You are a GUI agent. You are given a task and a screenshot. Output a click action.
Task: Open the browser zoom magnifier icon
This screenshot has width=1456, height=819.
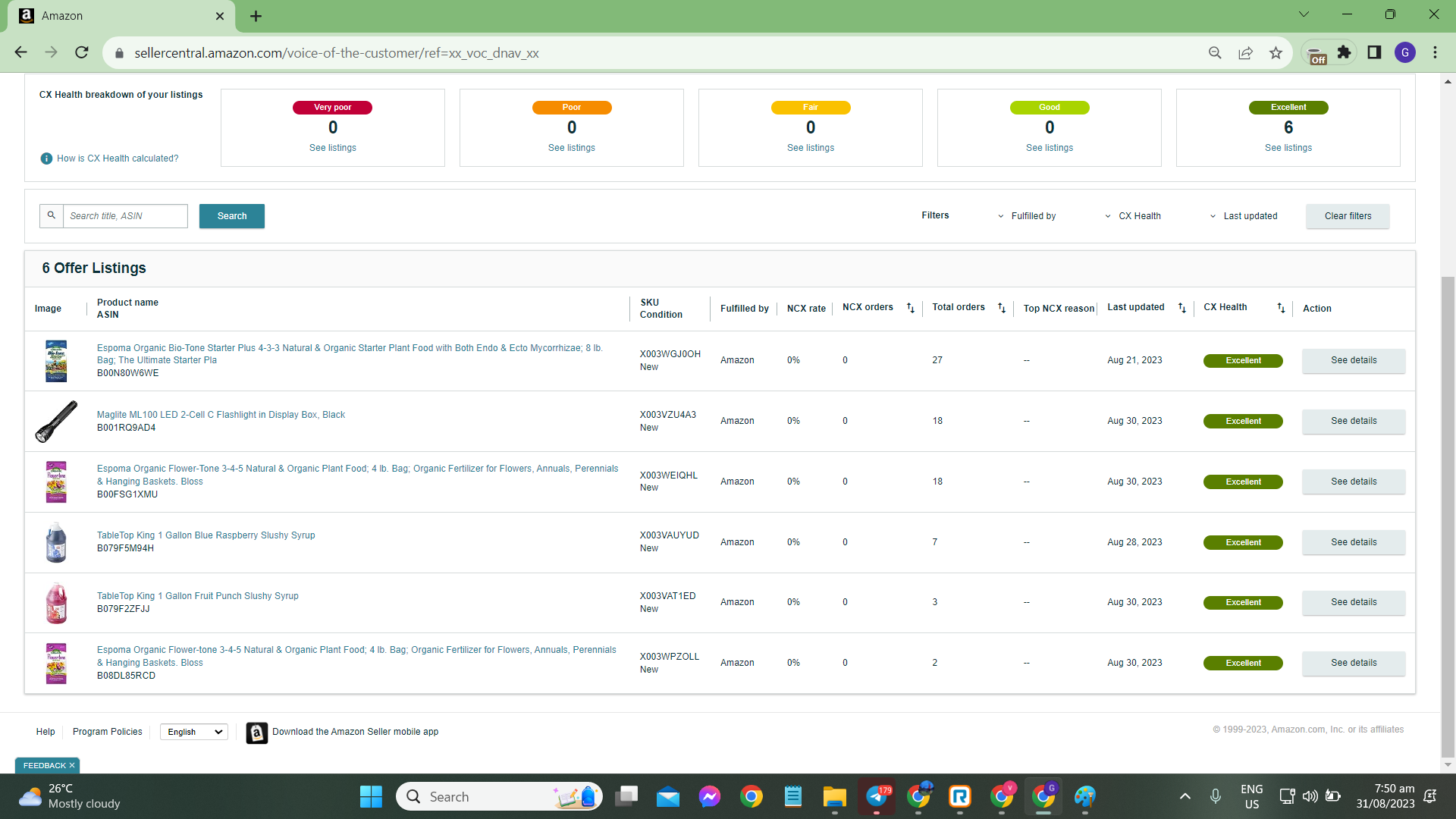coord(1215,52)
